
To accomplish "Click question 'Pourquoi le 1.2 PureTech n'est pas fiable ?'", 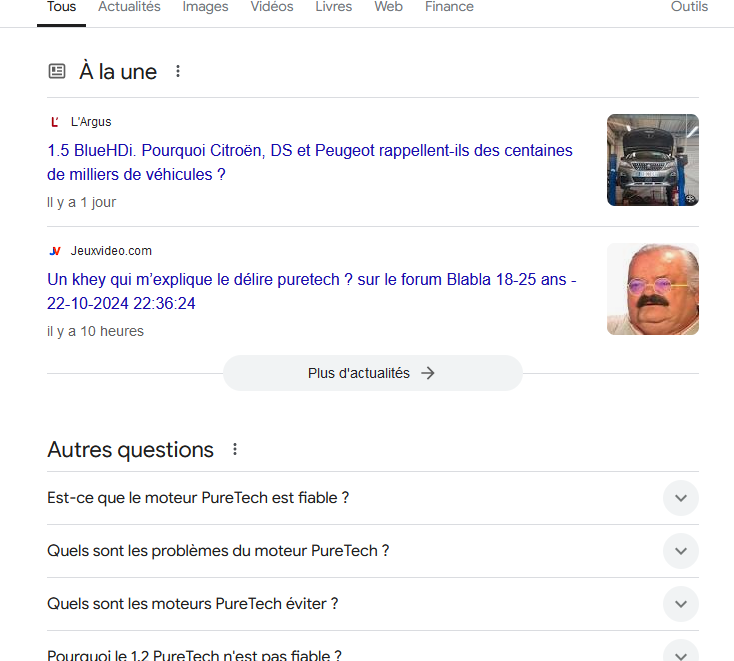I will pos(194,655).
